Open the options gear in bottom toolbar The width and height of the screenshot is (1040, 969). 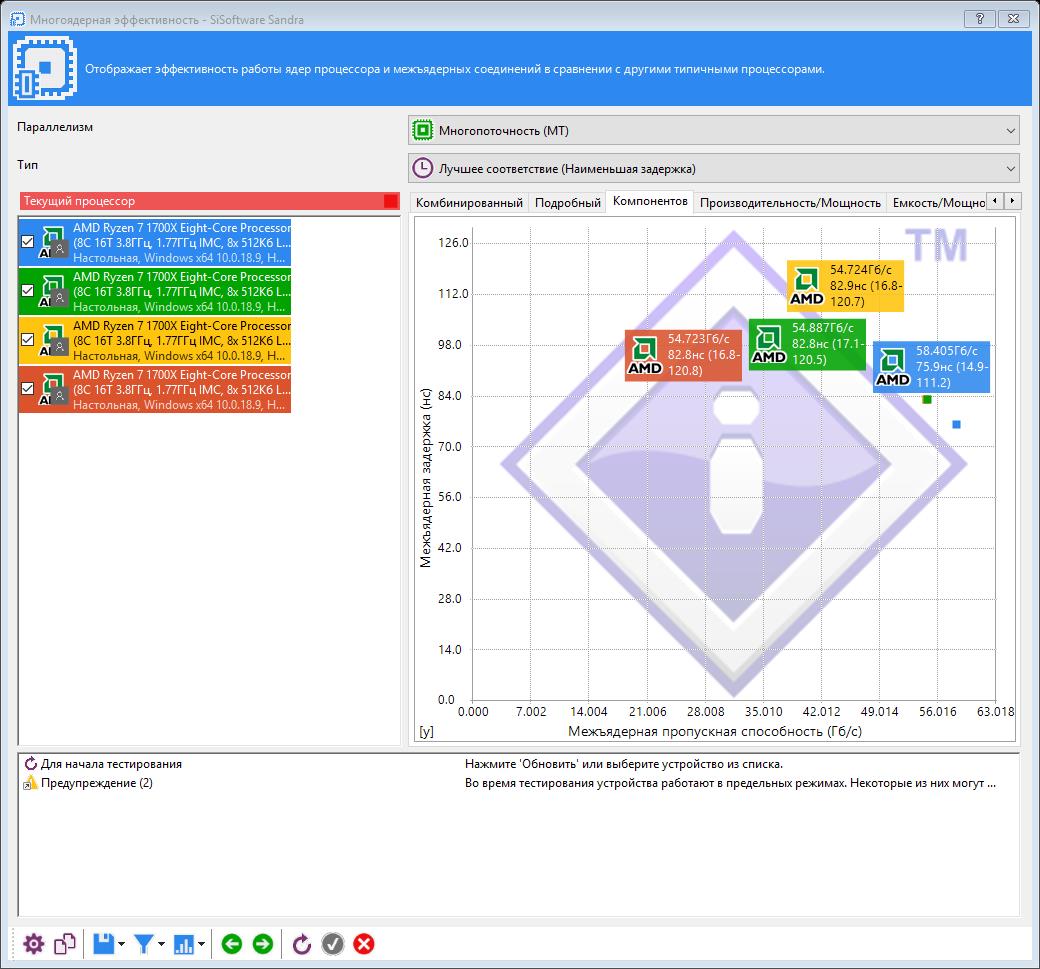(x=33, y=944)
